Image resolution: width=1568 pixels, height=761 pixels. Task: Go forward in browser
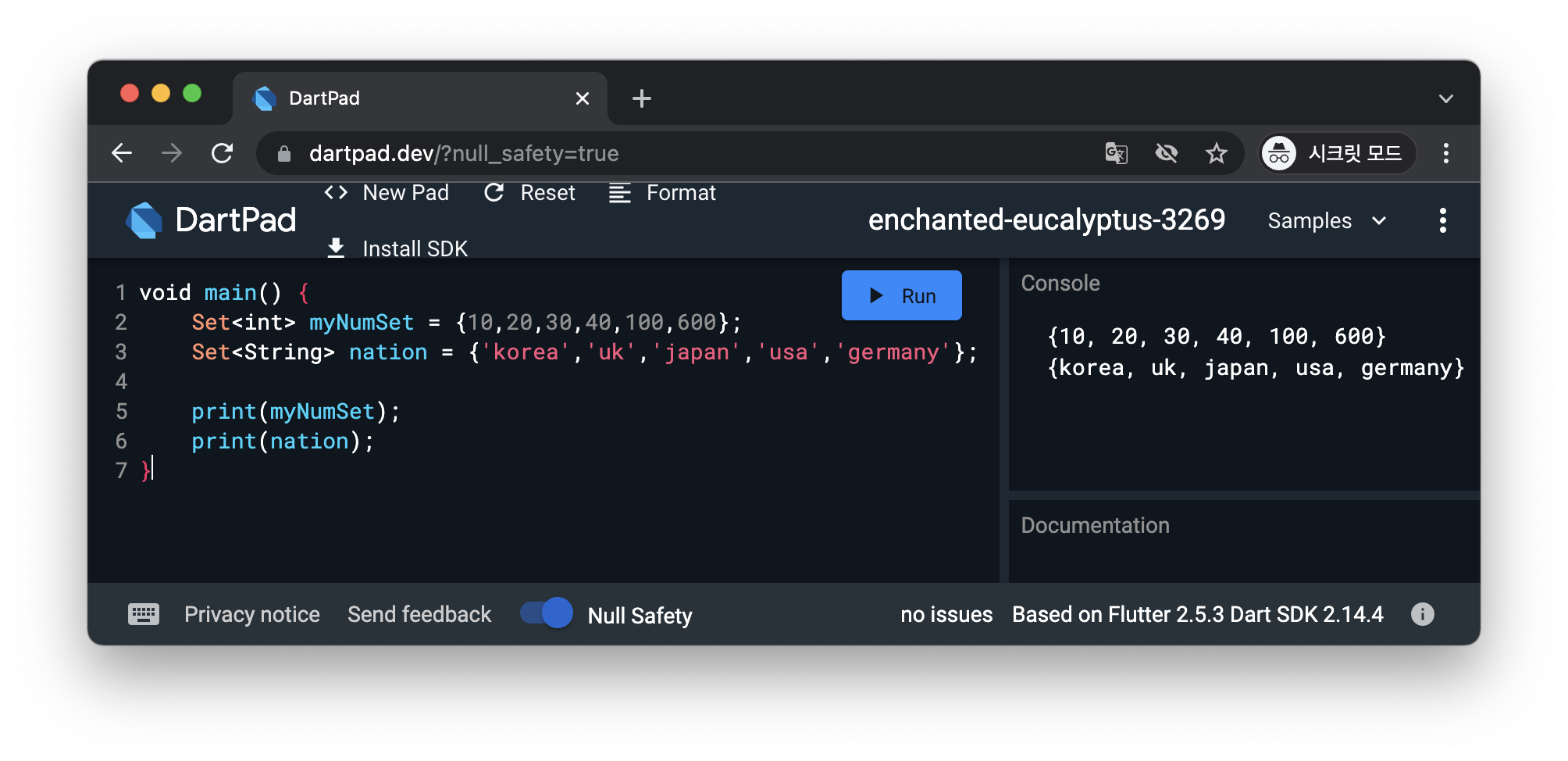(172, 153)
